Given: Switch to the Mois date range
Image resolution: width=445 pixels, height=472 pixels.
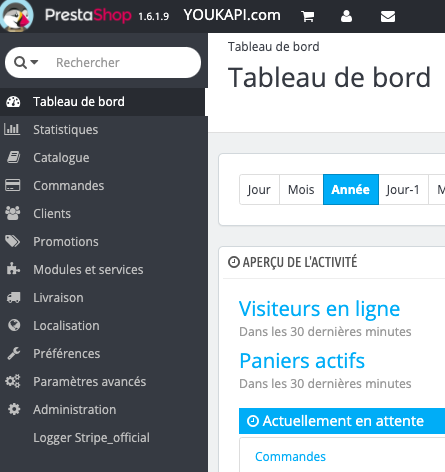Looking at the screenshot, I should click(301, 189).
